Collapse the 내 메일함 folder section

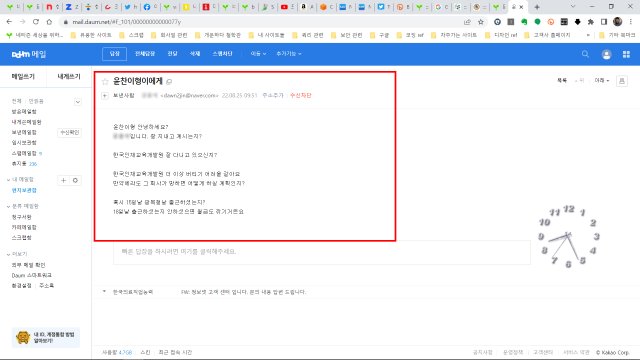tap(9, 180)
